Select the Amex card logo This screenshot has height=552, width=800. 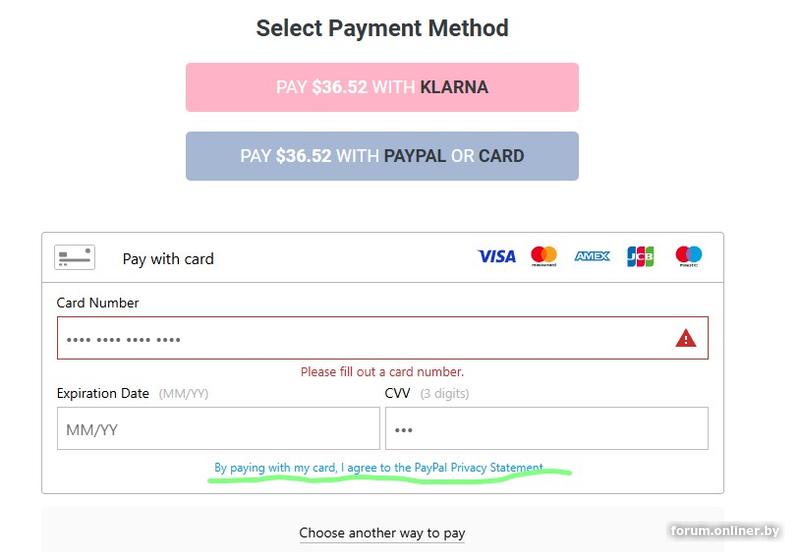point(592,257)
